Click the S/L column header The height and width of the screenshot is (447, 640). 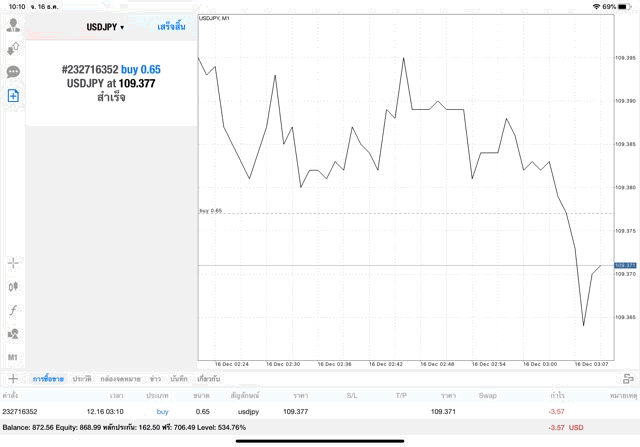click(352, 395)
